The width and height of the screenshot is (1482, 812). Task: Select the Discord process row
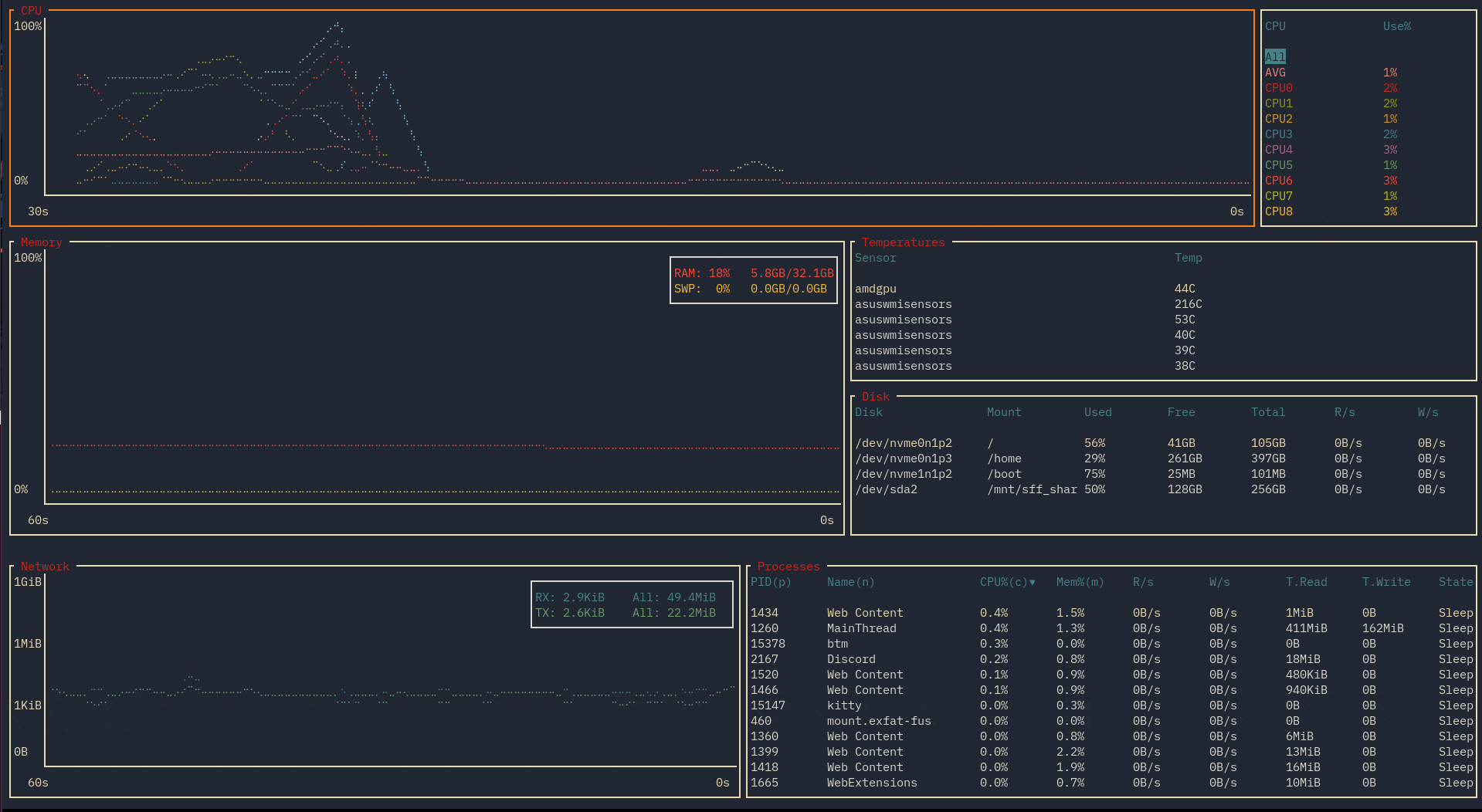pyautogui.click(x=1112, y=659)
